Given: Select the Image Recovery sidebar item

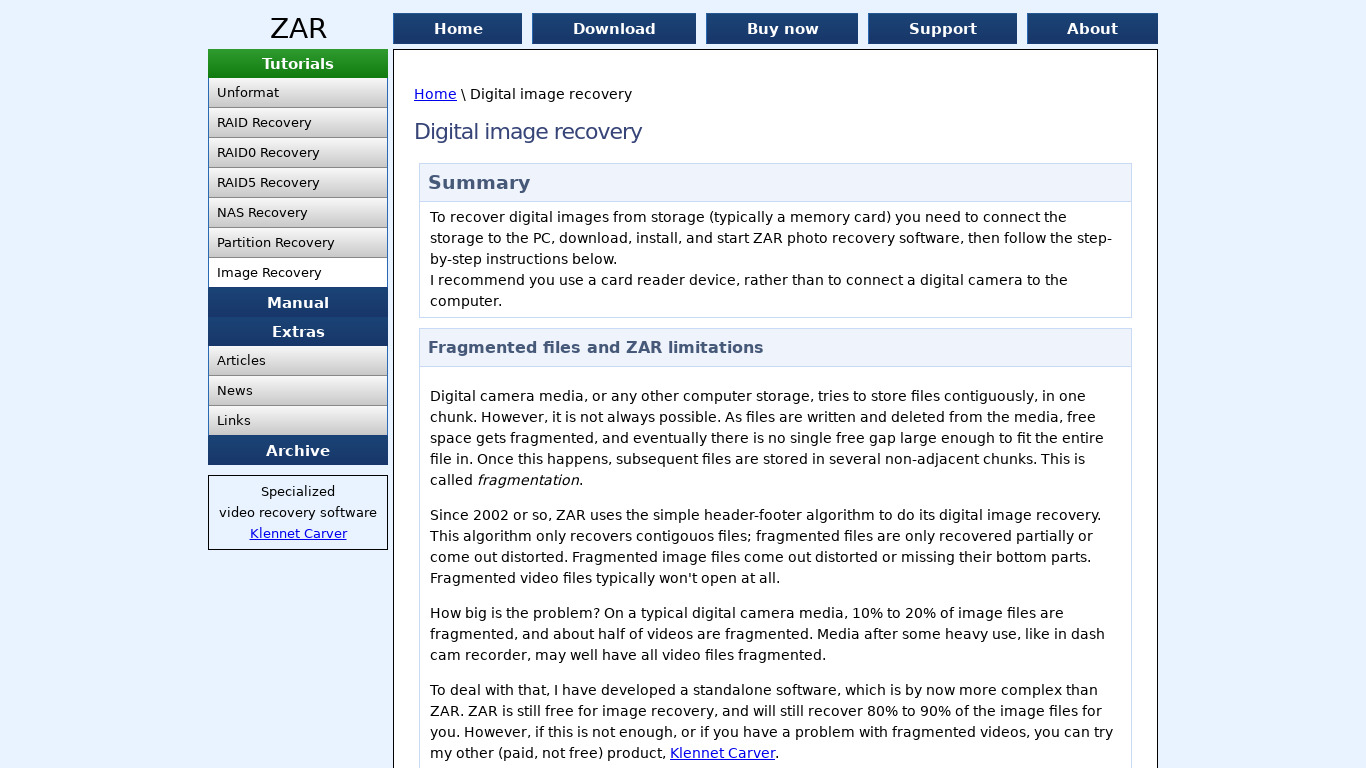Looking at the screenshot, I should [x=298, y=273].
